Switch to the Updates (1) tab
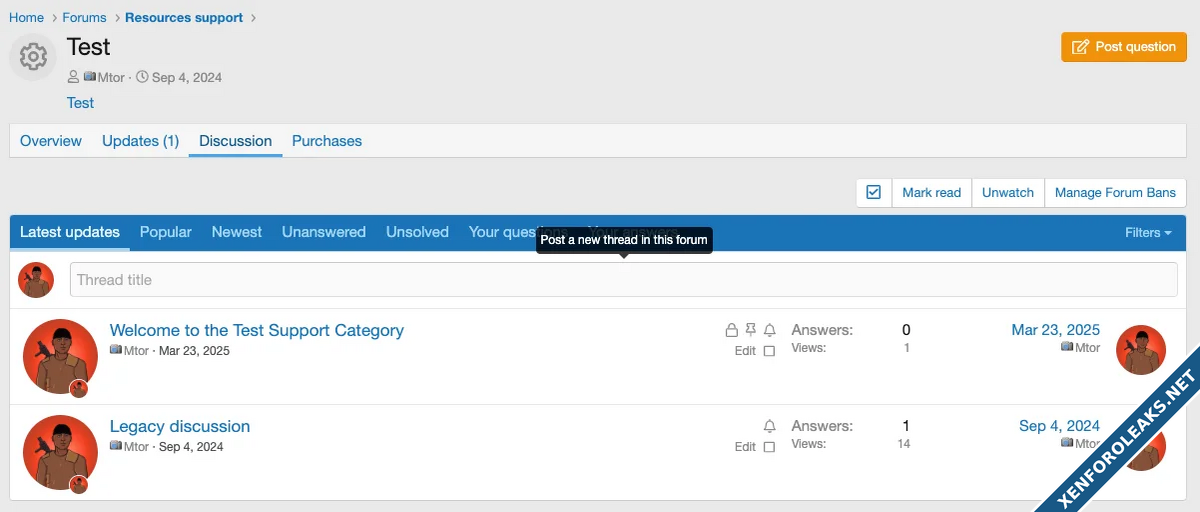 click(x=140, y=141)
